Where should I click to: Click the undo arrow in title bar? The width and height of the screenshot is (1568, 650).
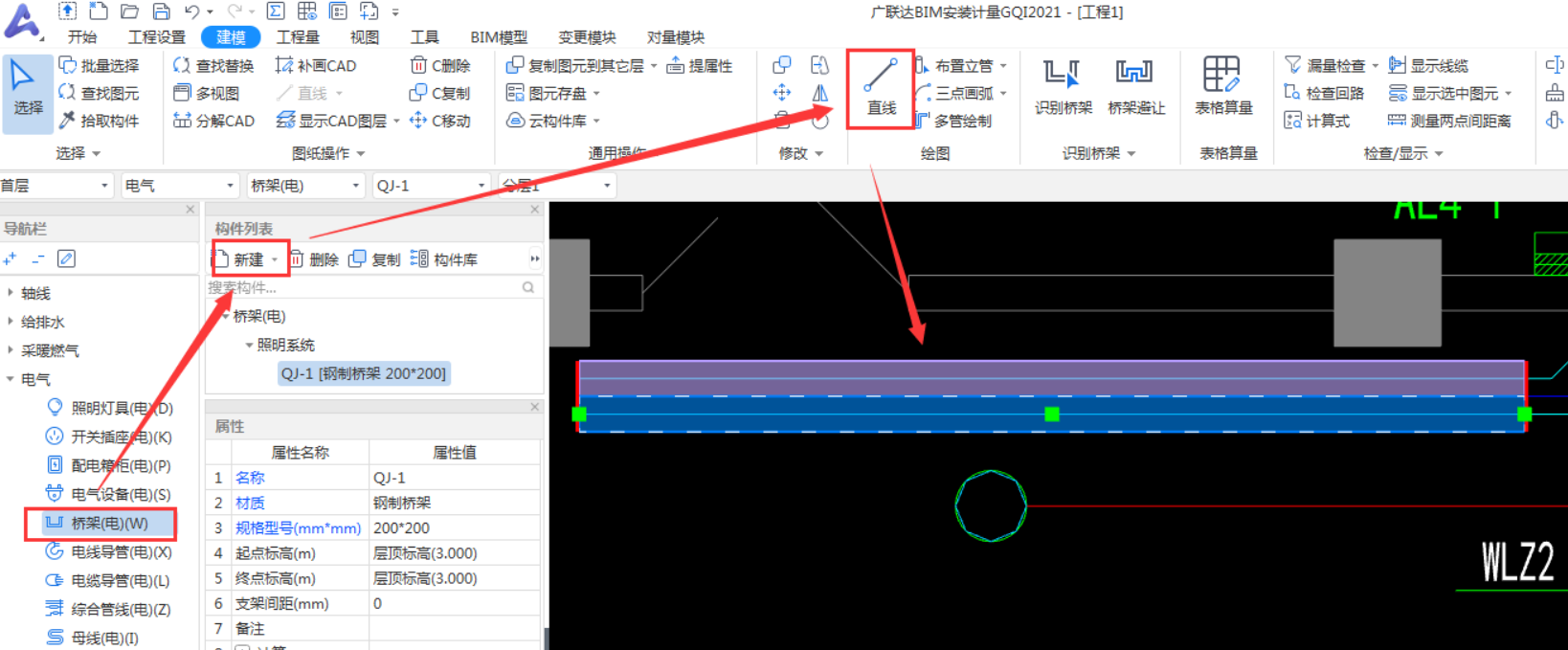pos(191,11)
